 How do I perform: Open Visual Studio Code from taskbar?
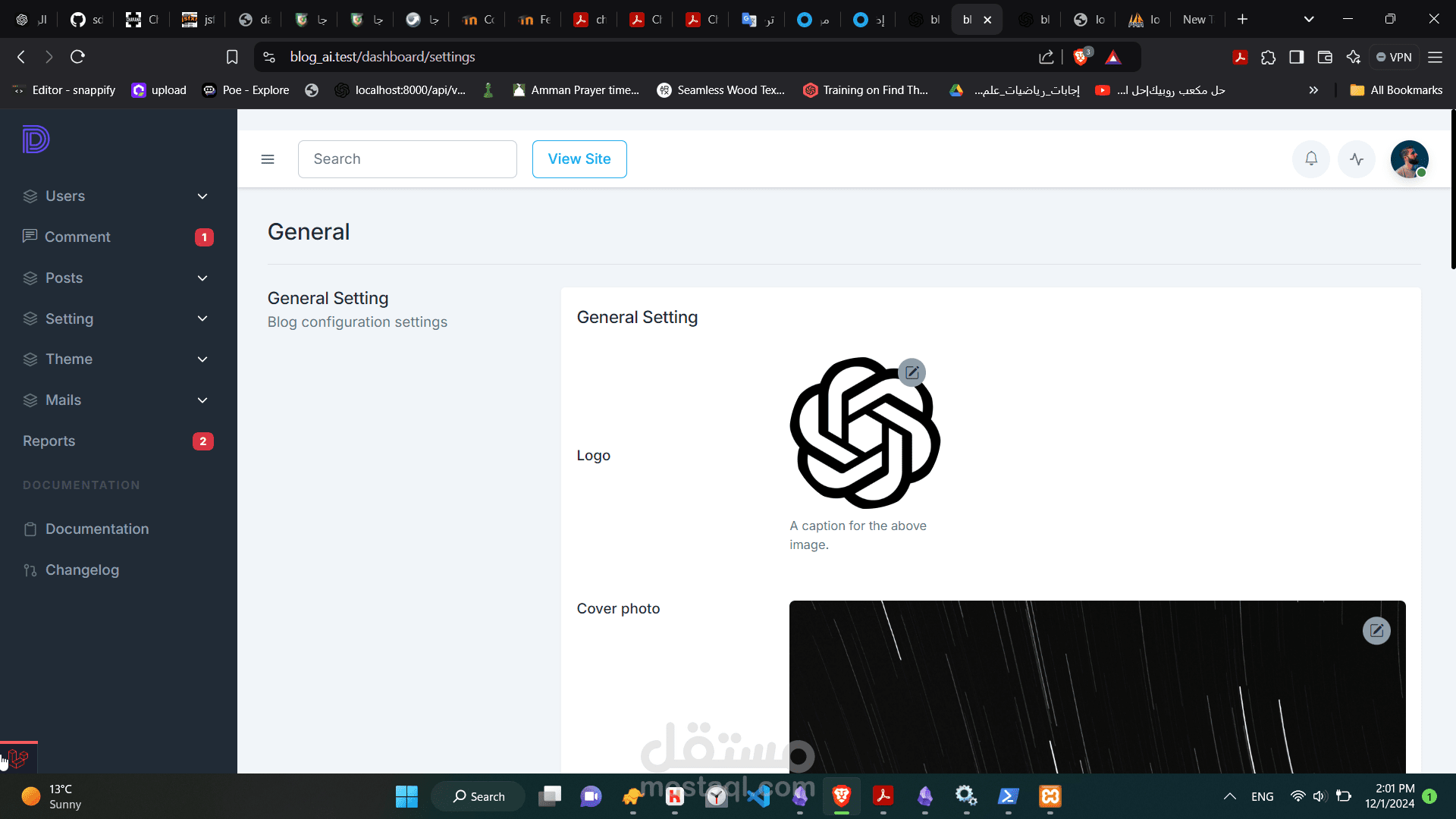coord(758,796)
